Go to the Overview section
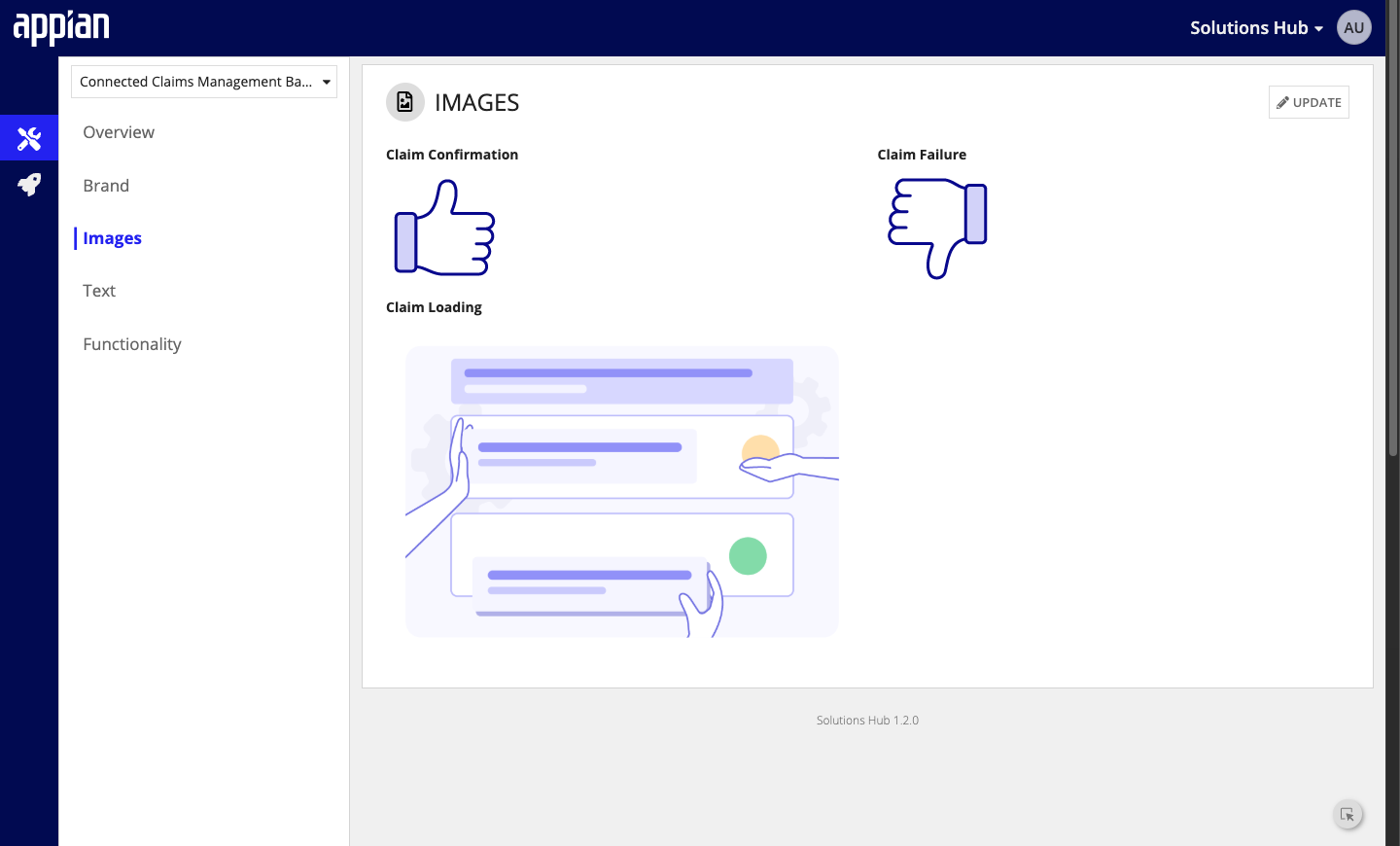The width and height of the screenshot is (1400, 846). 119,132
